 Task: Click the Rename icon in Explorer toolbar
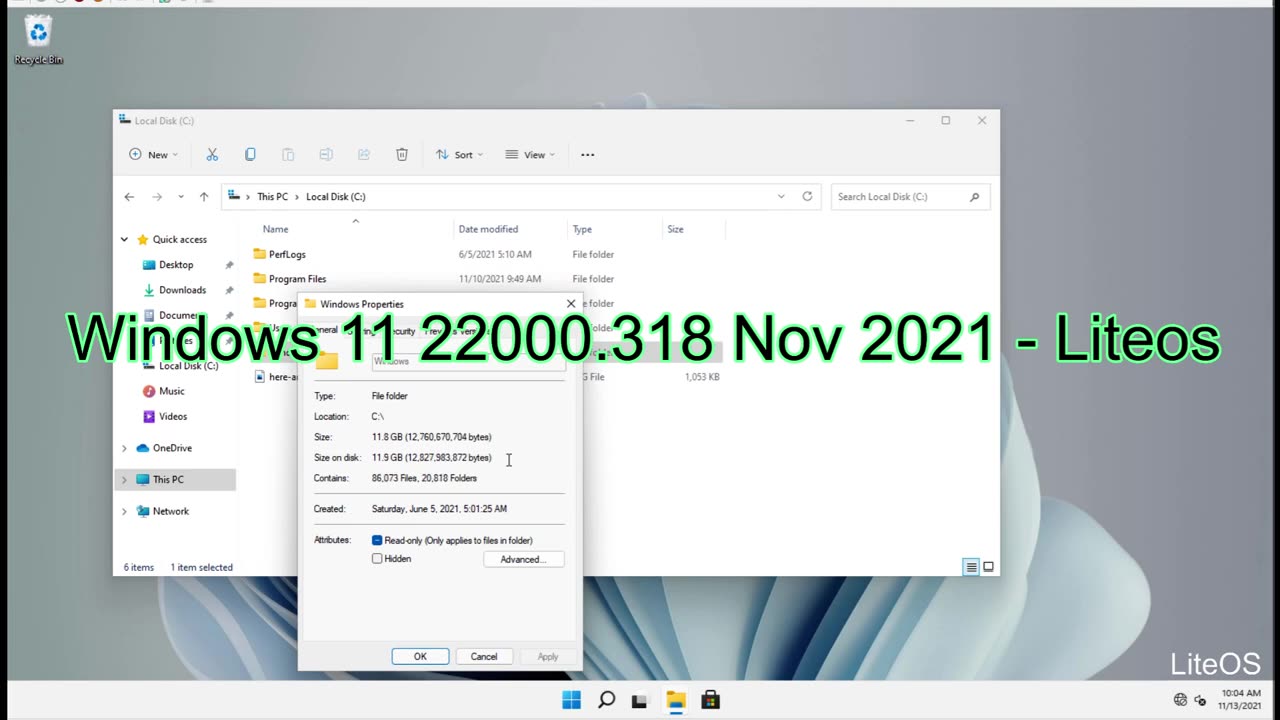[326, 155]
